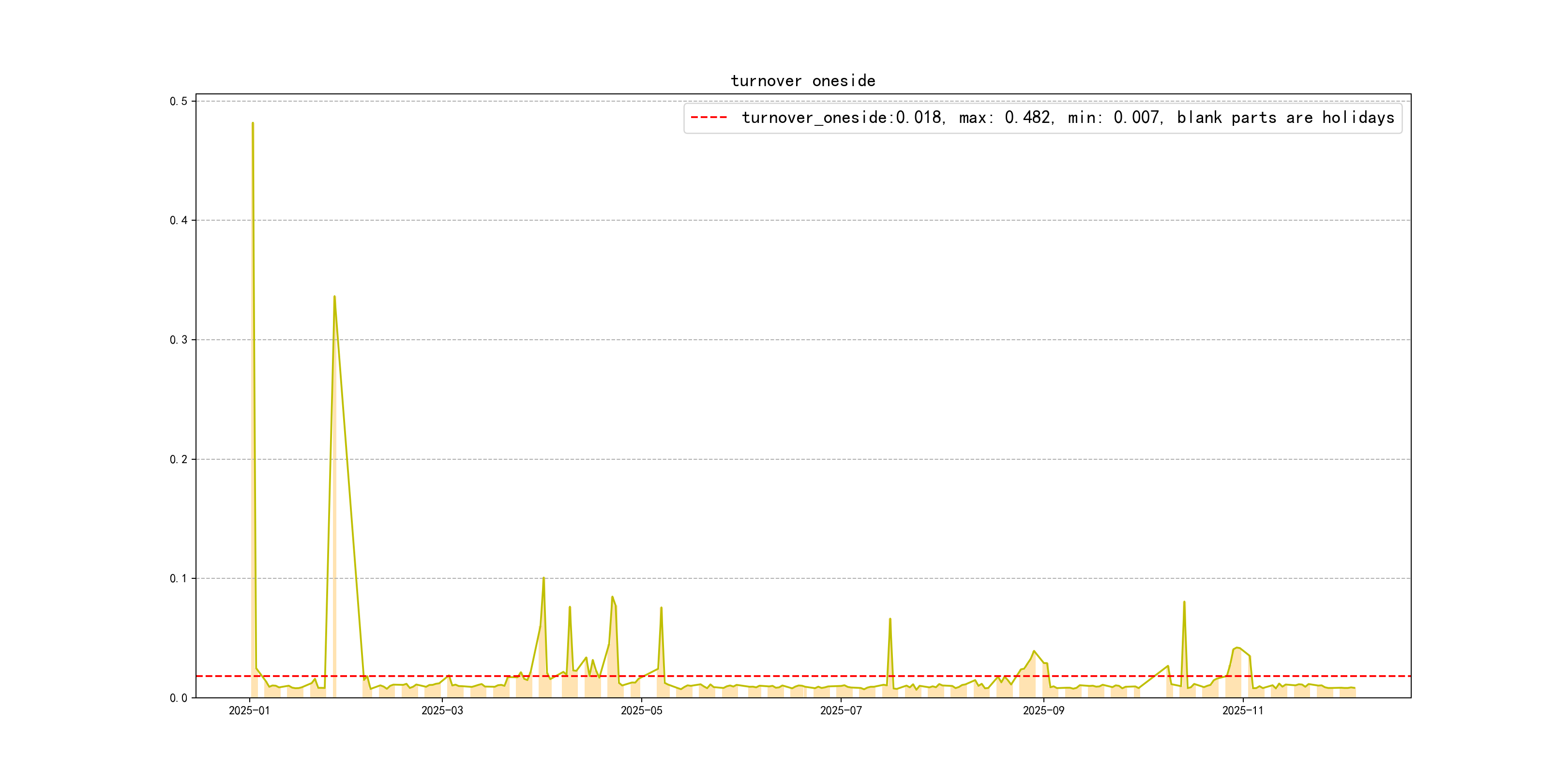The image size is (1568, 784).
Task: Click the highest peak near 0.482
Action: (x=253, y=123)
